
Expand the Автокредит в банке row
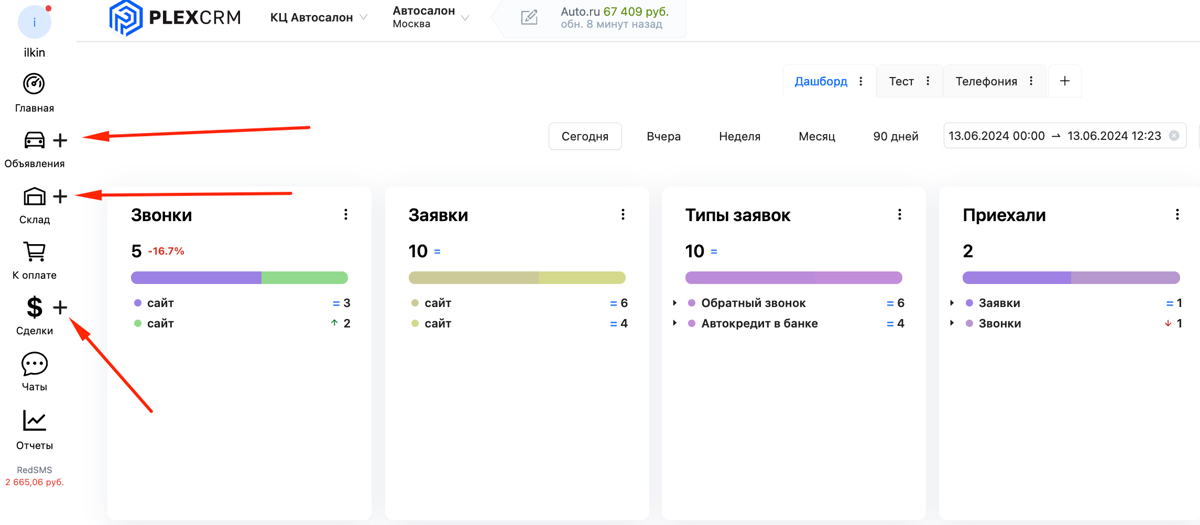click(x=675, y=323)
